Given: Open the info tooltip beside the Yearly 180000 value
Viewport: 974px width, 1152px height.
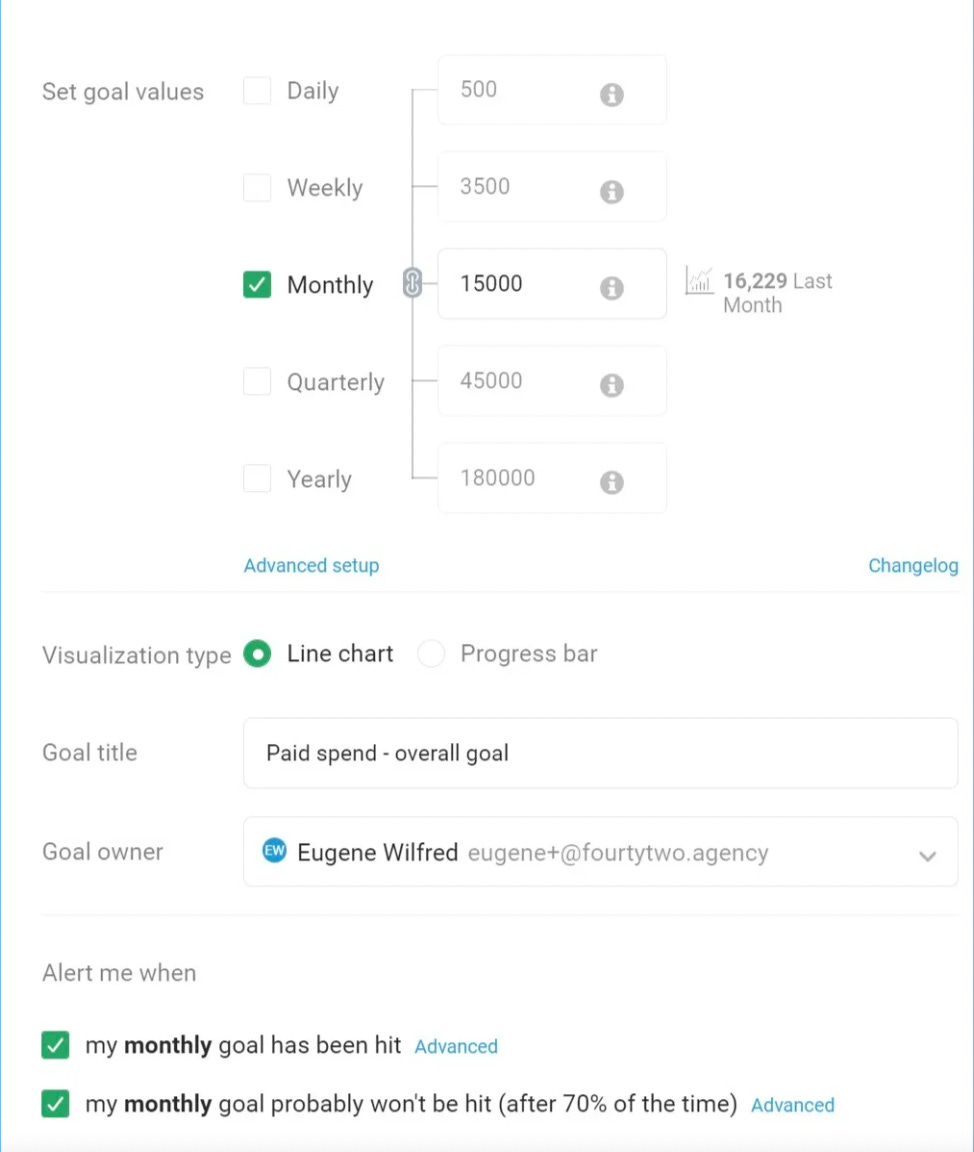Looking at the screenshot, I should coord(611,483).
